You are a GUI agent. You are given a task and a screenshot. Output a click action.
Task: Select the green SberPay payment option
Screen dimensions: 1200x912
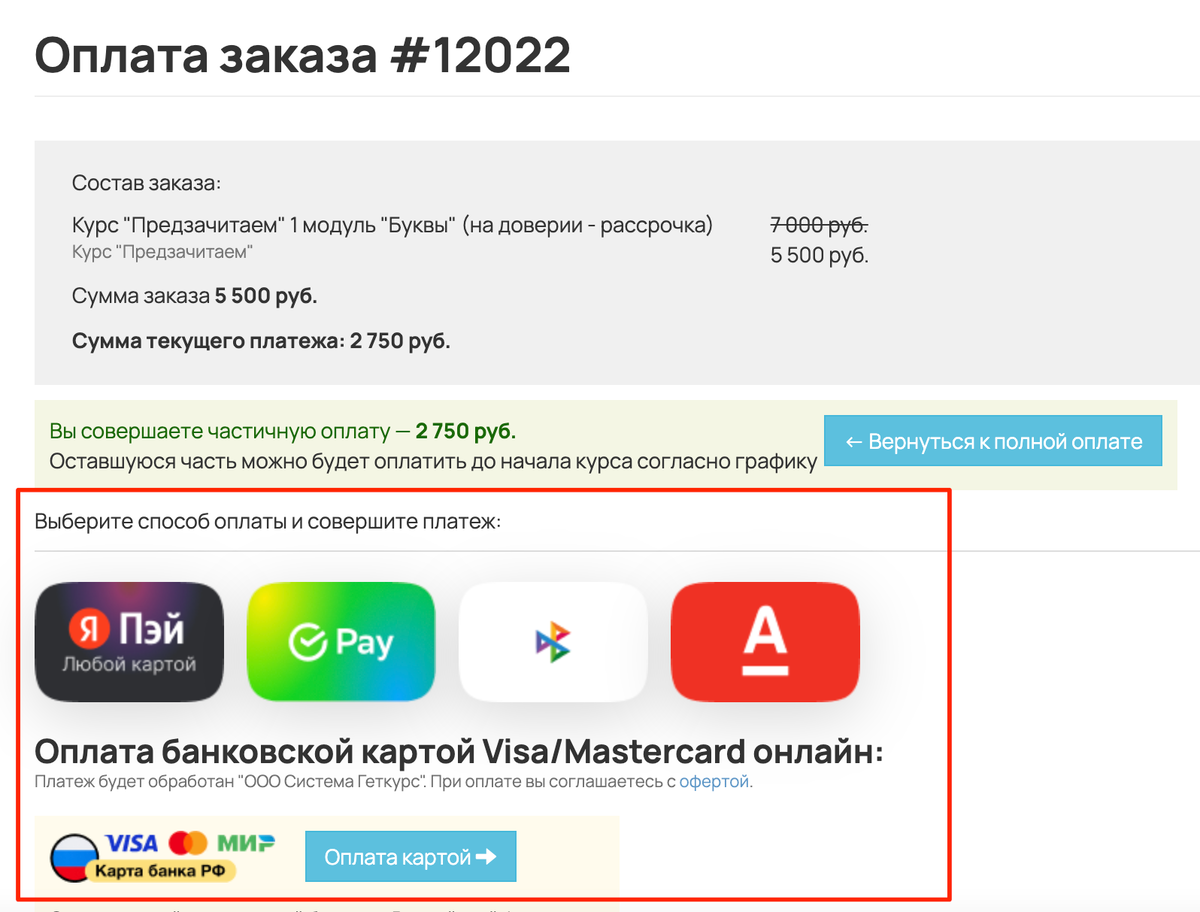[341, 641]
